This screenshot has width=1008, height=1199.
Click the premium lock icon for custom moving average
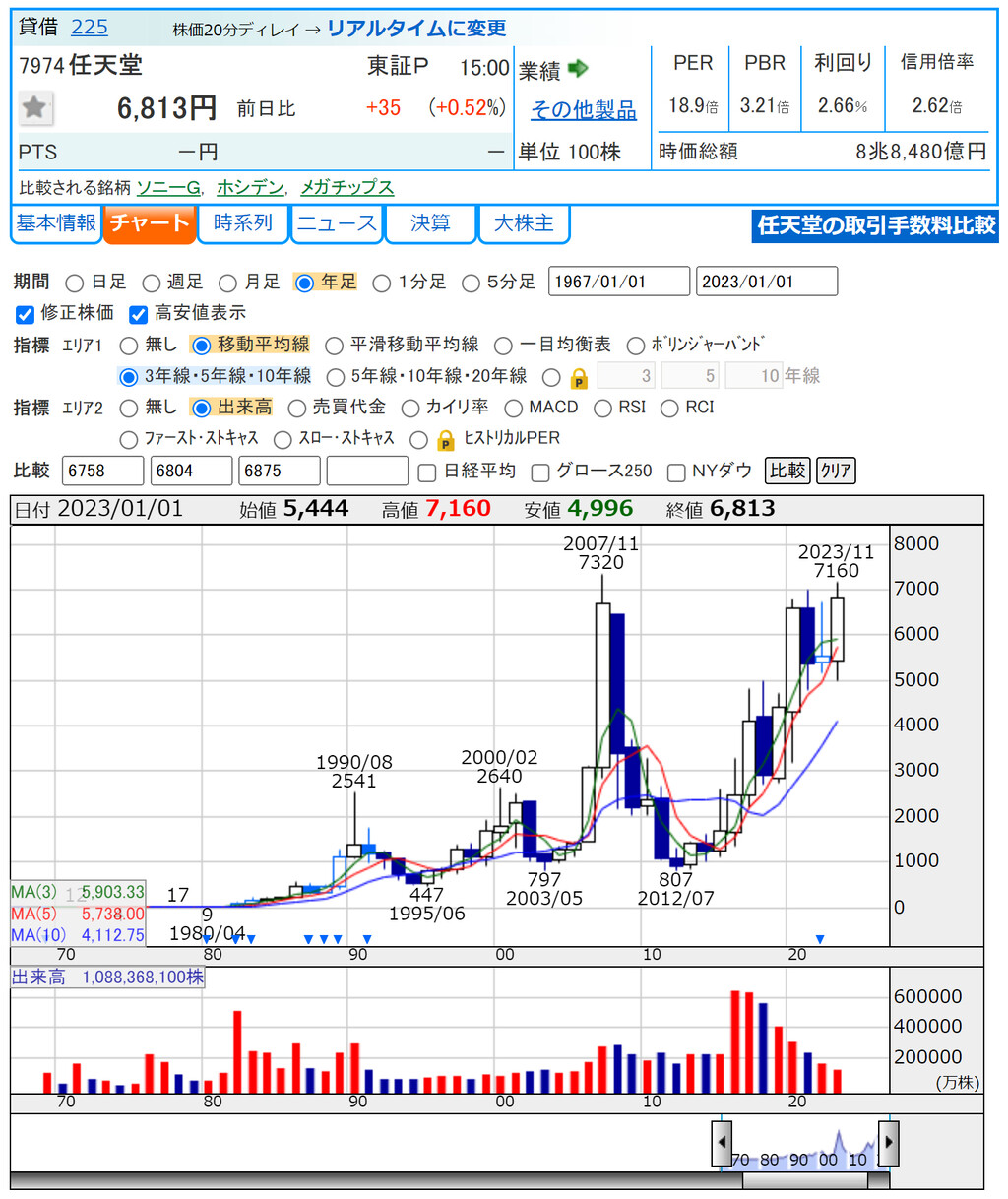(x=579, y=378)
